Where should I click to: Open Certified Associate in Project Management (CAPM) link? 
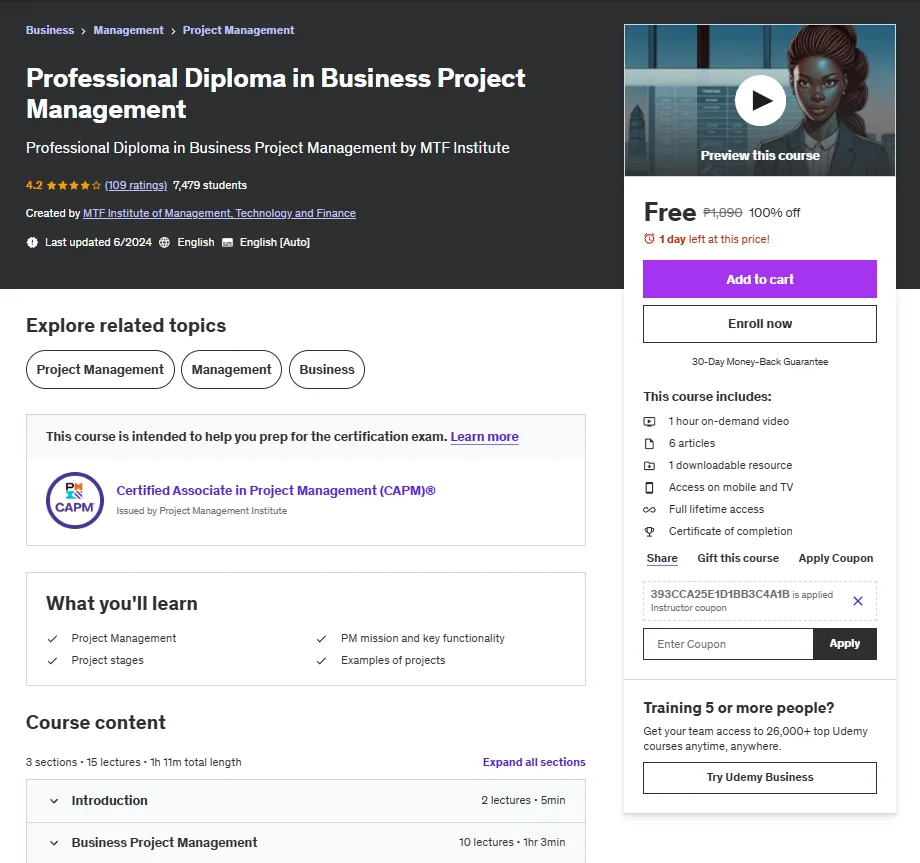[x=276, y=490]
